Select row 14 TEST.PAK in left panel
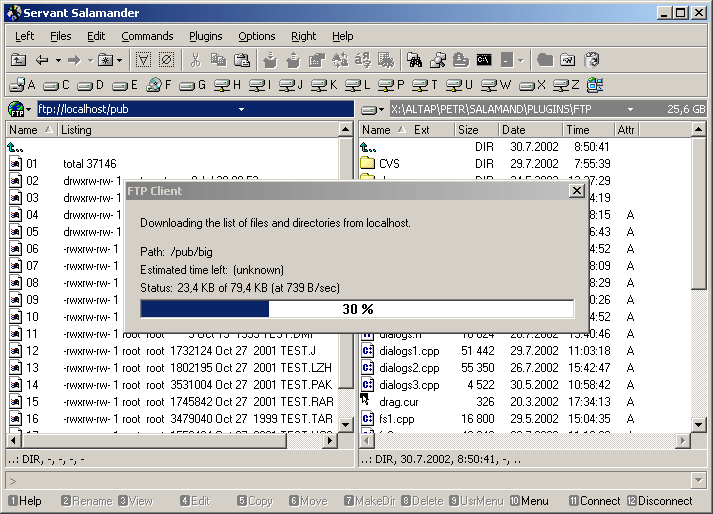The height and width of the screenshot is (514, 713). 171,385
